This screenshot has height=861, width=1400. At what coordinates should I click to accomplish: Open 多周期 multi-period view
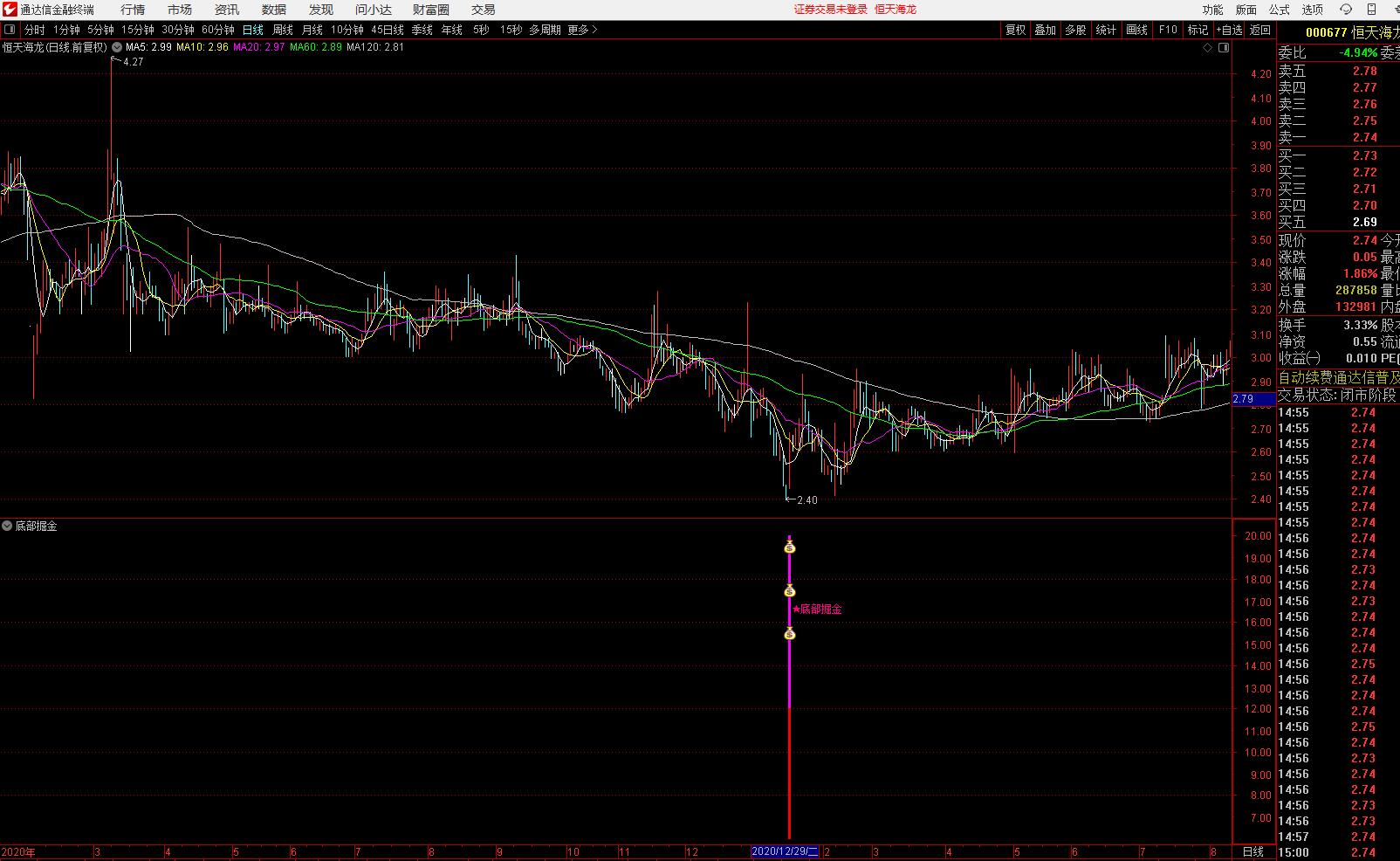point(545,30)
